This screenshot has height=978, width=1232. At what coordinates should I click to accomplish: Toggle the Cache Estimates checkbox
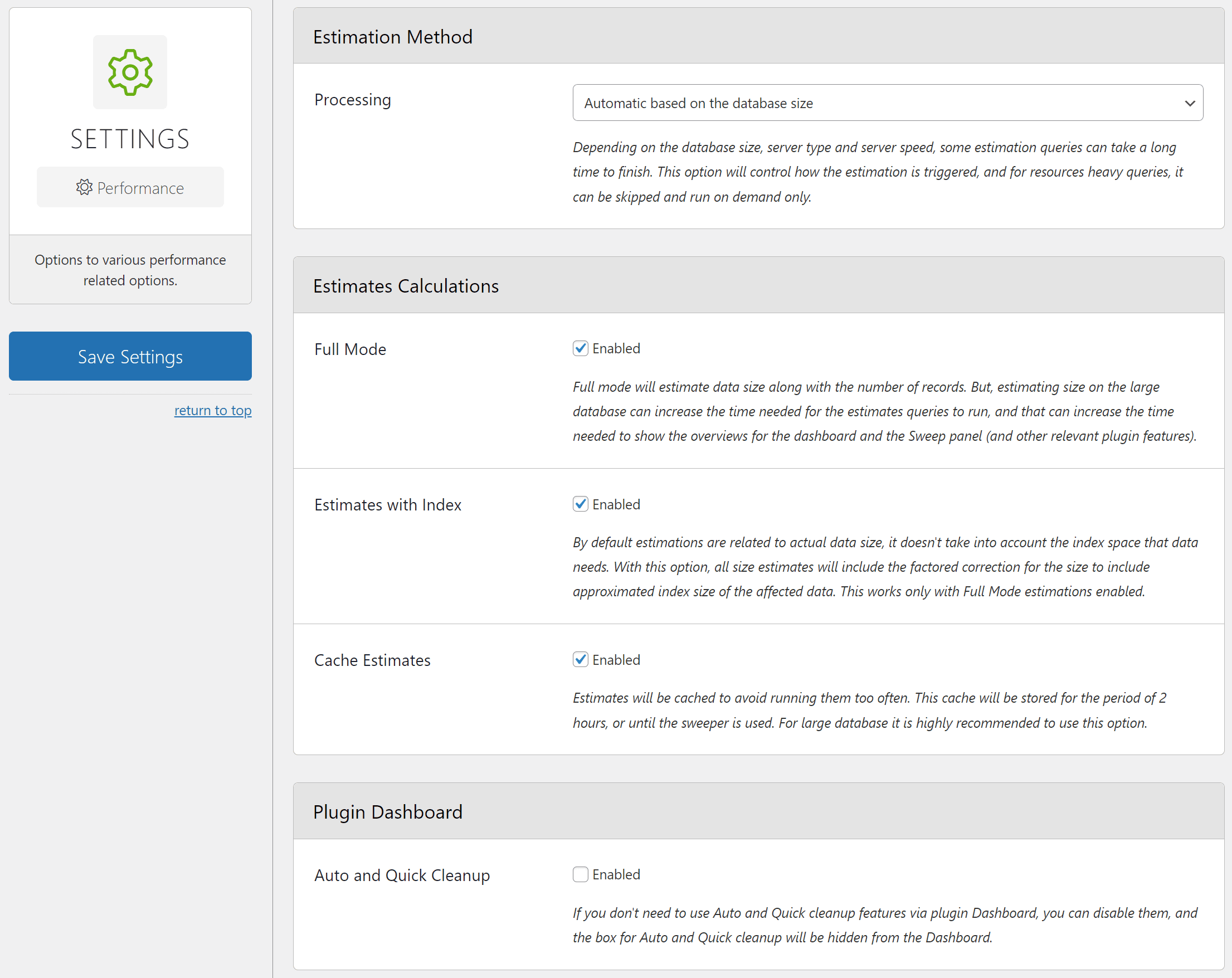click(x=581, y=660)
